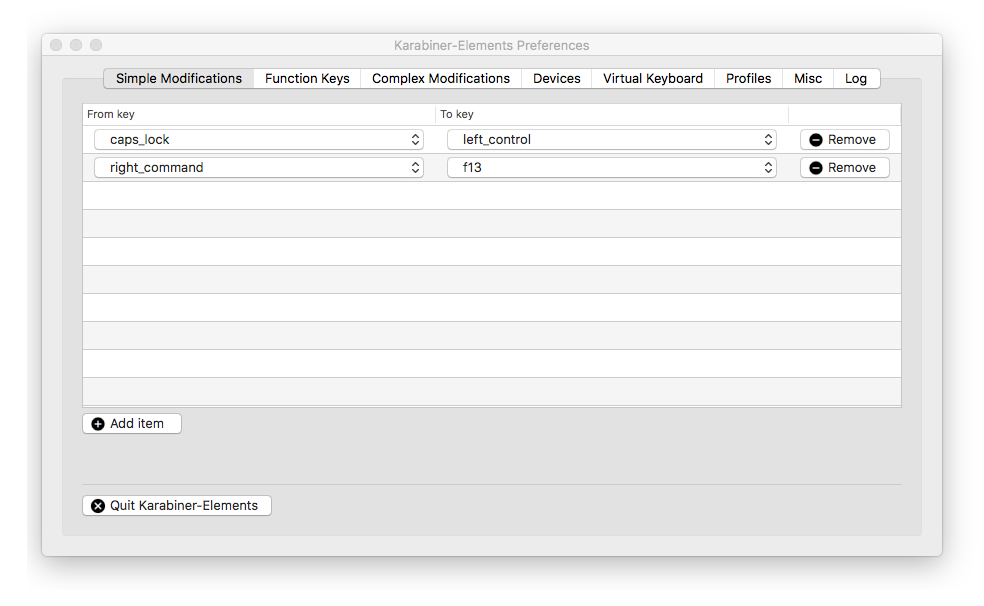Switch to the Simple Modifications tab

click(178, 78)
